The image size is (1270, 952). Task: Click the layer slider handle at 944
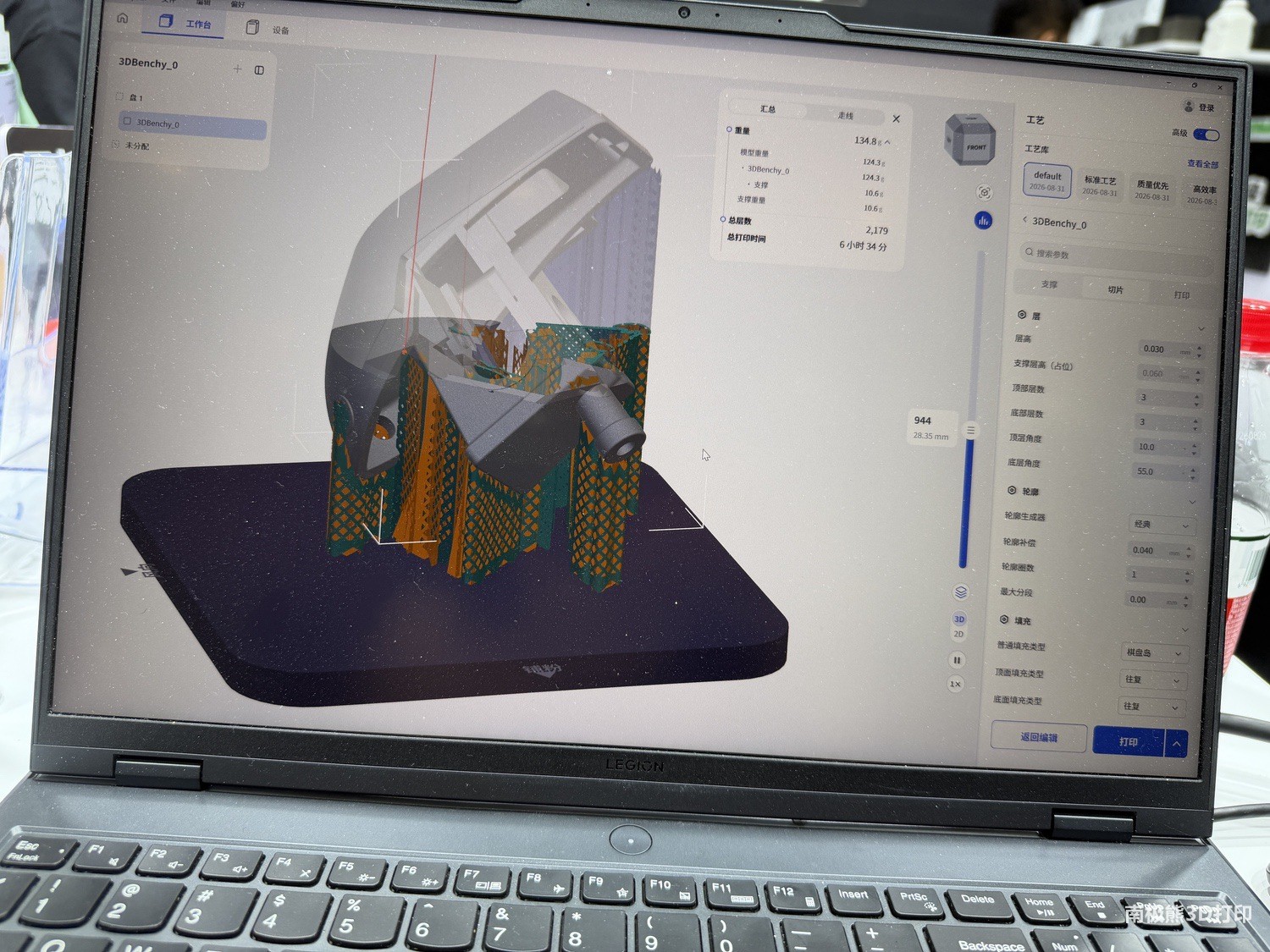(x=971, y=430)
